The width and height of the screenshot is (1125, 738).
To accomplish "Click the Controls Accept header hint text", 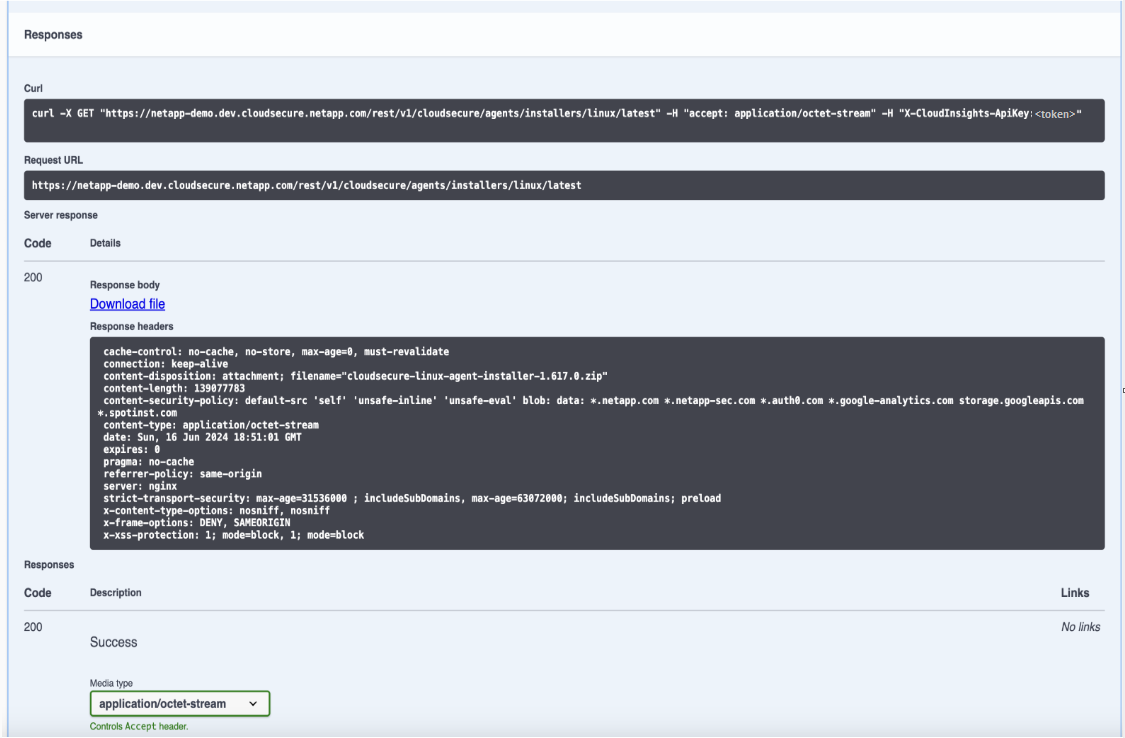I will [x=139, y=726].
